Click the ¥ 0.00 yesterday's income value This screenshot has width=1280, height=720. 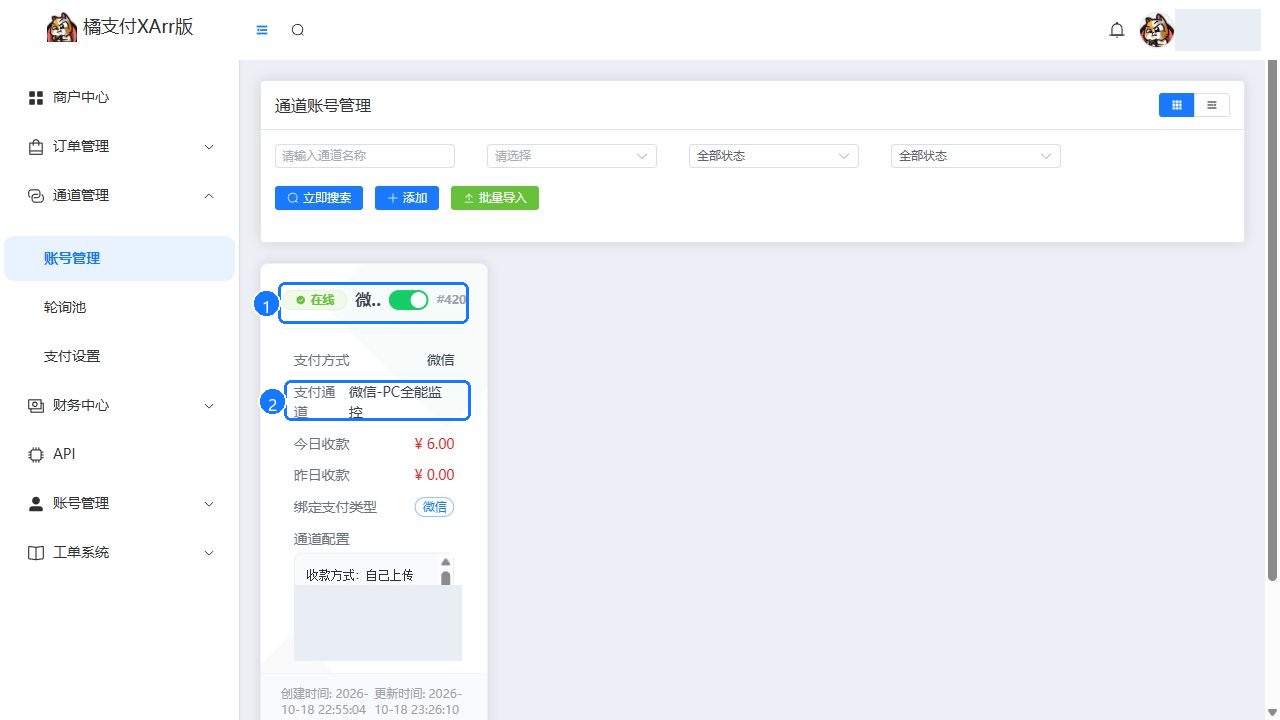pyautogui.click(x=434, y=475)
